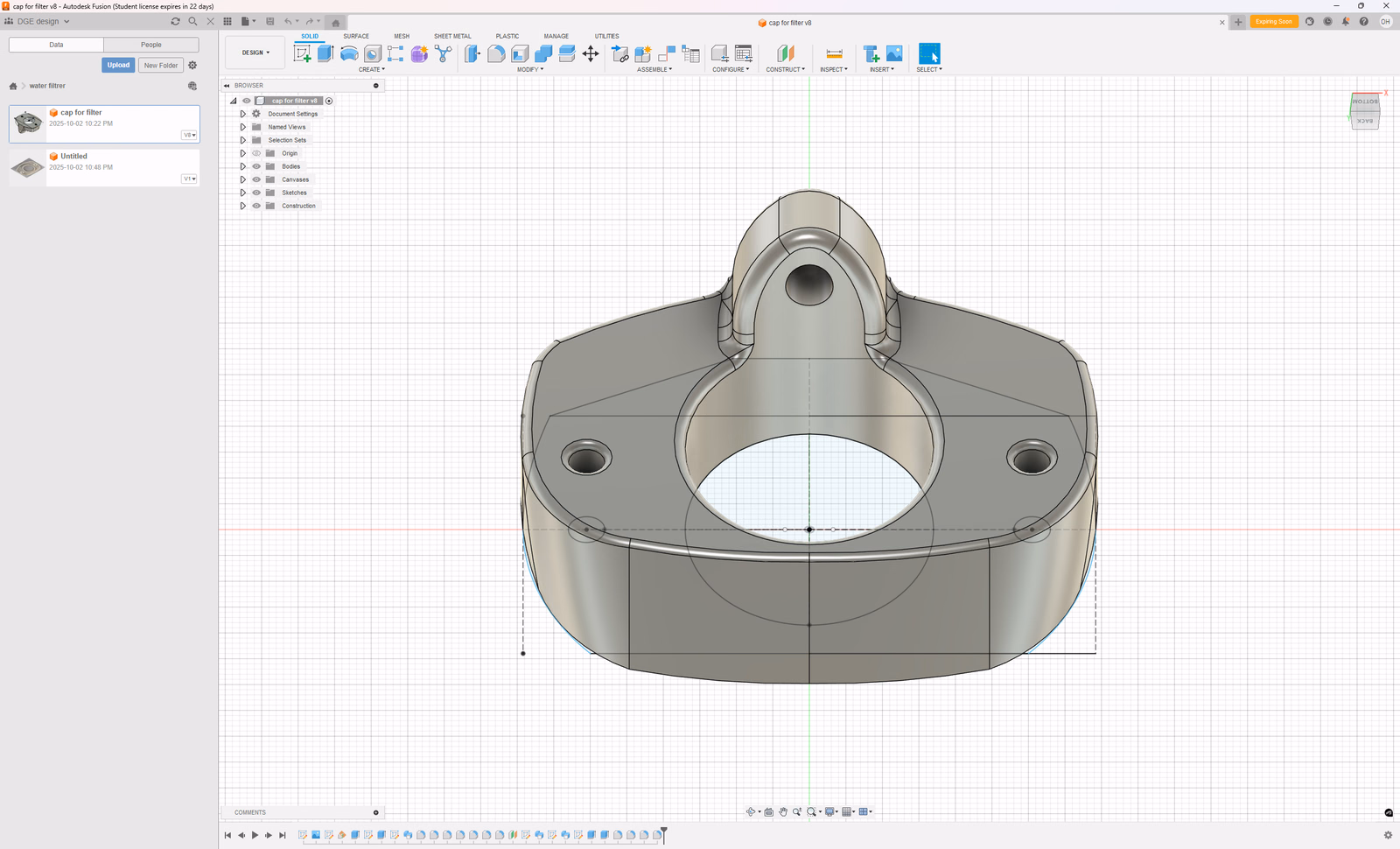Select the Joint tool in Assemble
Viewport: 1400px width, 849px height.
point(667,54)
